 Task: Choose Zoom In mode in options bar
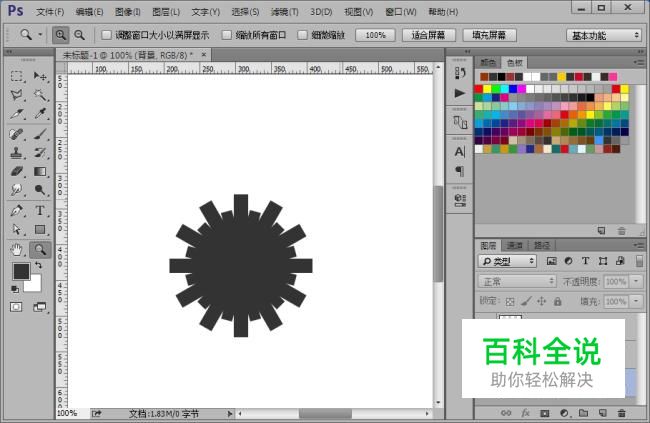(x=61, y=35)
